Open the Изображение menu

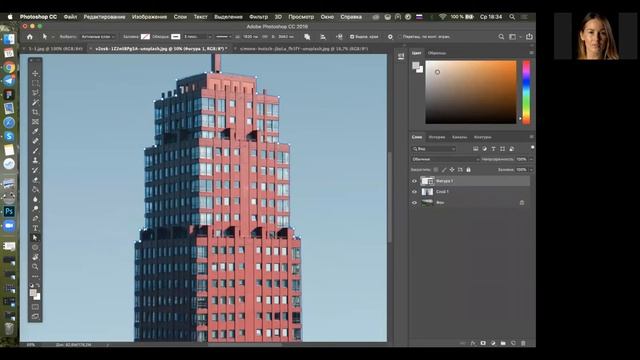tap(149, 17)
